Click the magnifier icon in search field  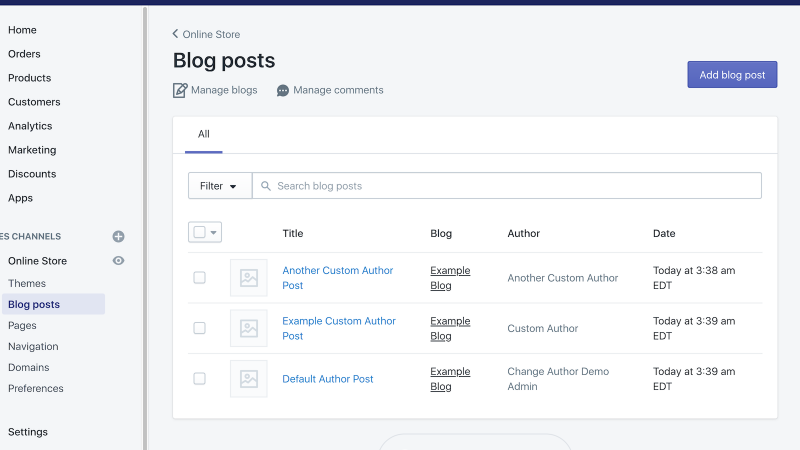(266, 186)
